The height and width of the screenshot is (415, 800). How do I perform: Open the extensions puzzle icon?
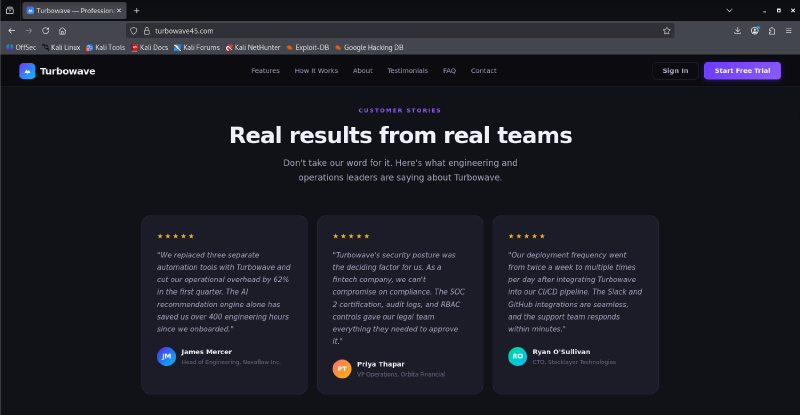772,31
